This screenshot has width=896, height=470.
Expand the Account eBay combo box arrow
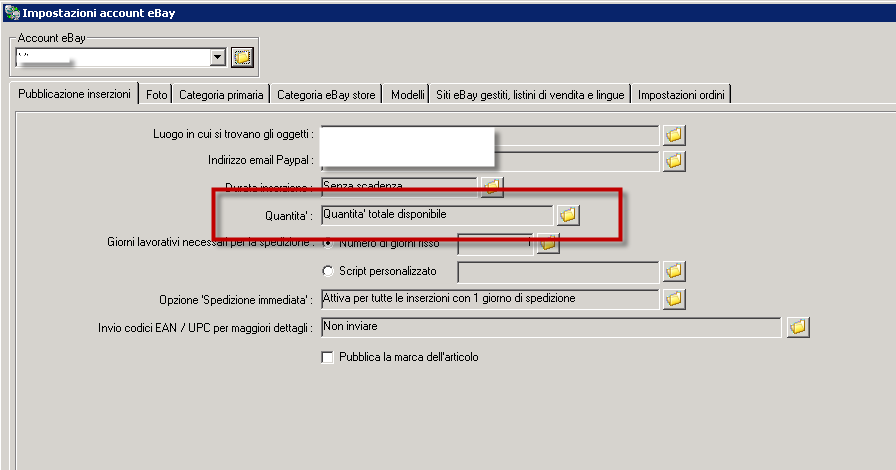(218, 57)
